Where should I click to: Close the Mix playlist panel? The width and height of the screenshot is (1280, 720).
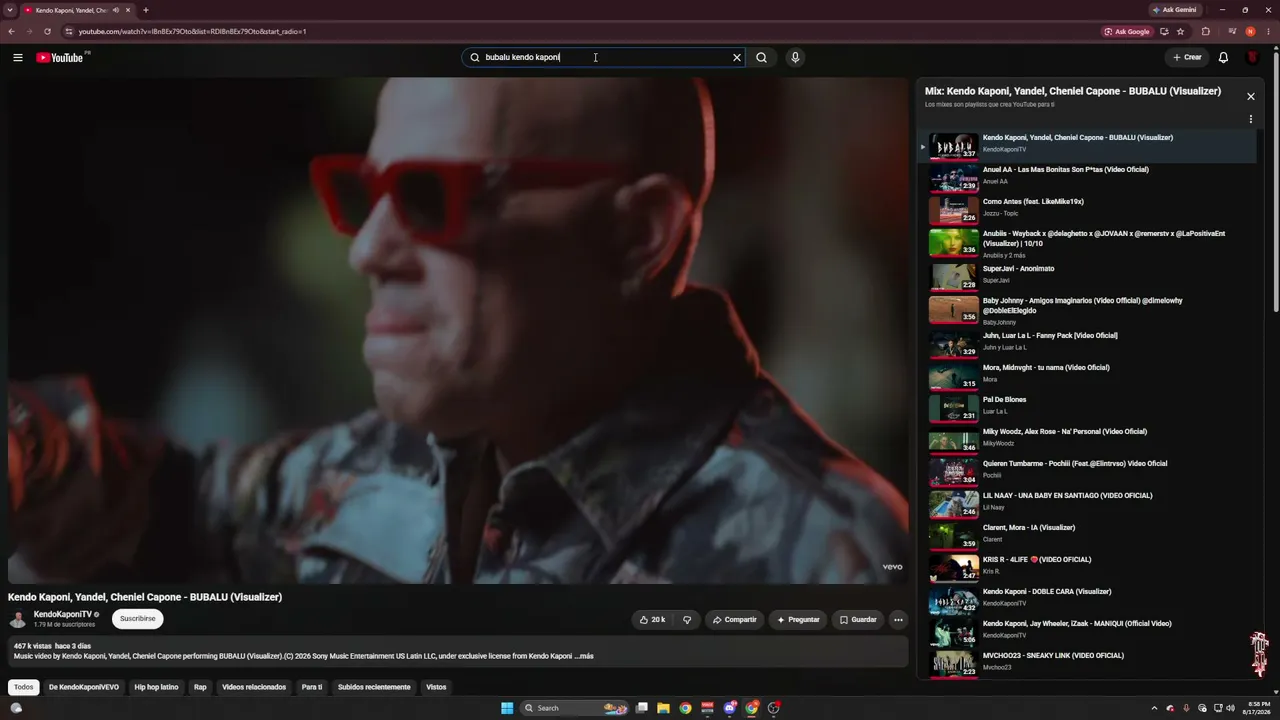tap(1250, 96)
